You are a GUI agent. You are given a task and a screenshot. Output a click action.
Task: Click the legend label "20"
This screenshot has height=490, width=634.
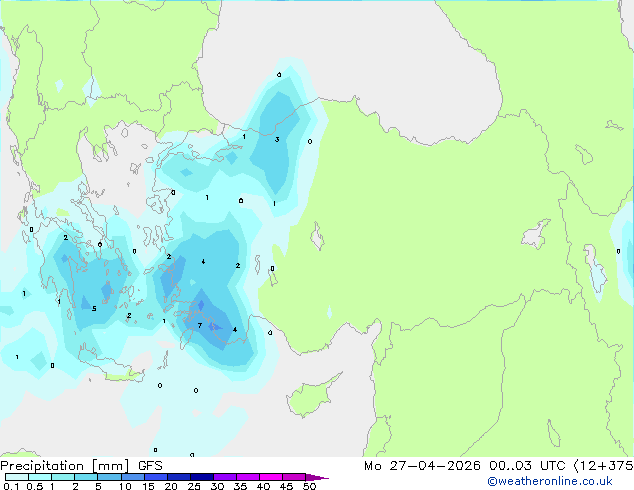coord(171,486)
